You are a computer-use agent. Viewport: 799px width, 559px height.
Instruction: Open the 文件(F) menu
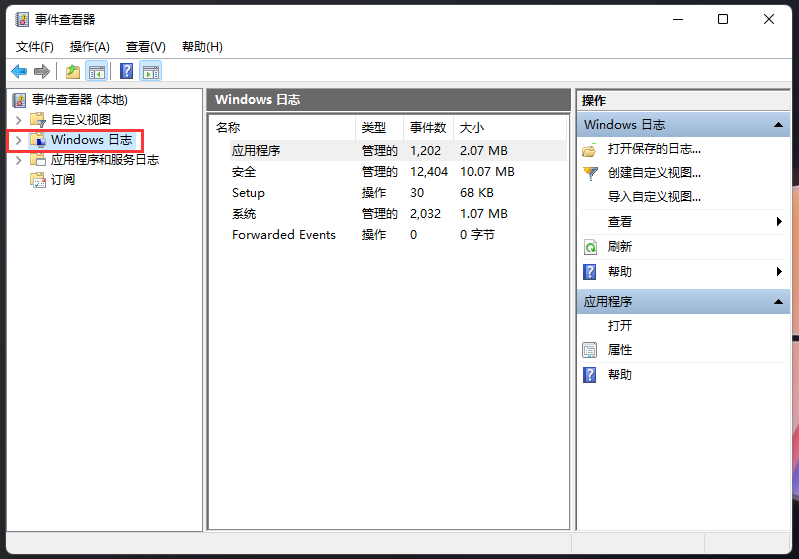point(35,47)
